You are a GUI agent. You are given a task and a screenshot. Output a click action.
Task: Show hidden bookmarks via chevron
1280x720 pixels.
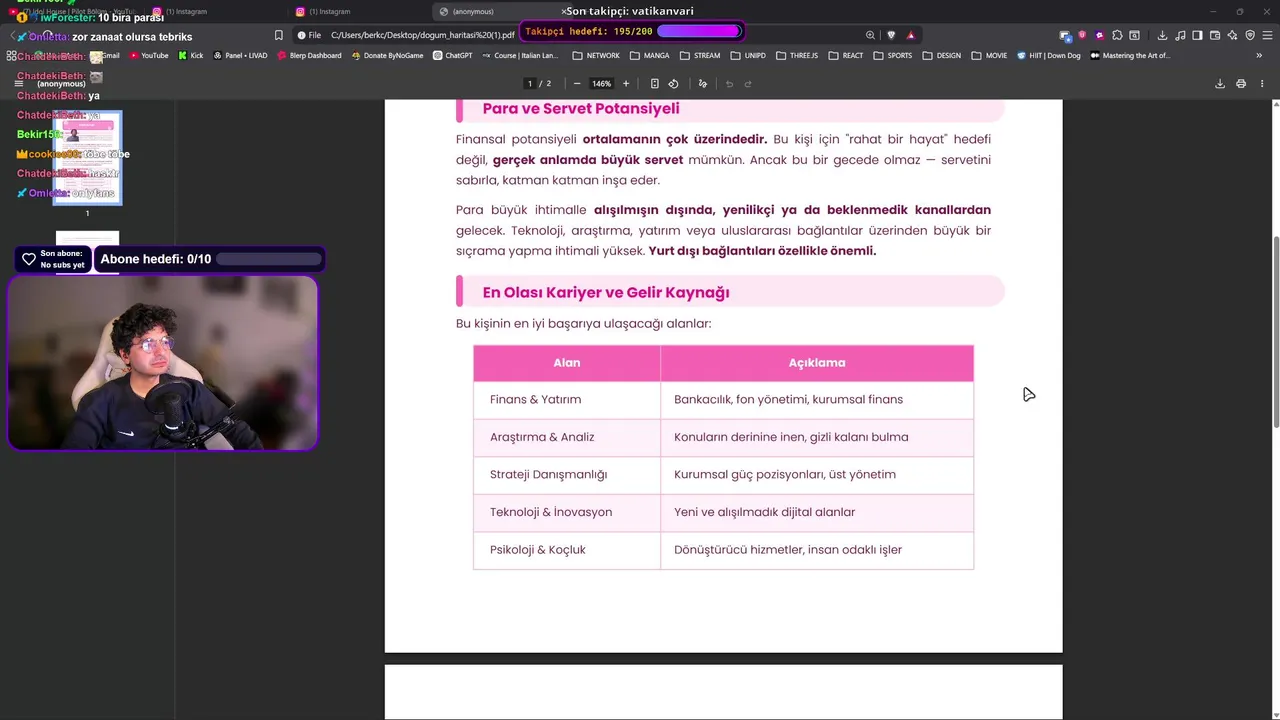coord(1259,56)
